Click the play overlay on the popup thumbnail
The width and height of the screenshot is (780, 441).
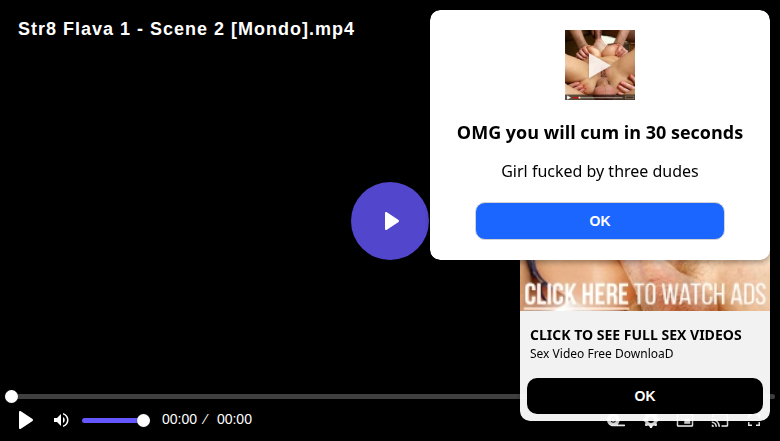pyautogui.click(x=599, y=65)
